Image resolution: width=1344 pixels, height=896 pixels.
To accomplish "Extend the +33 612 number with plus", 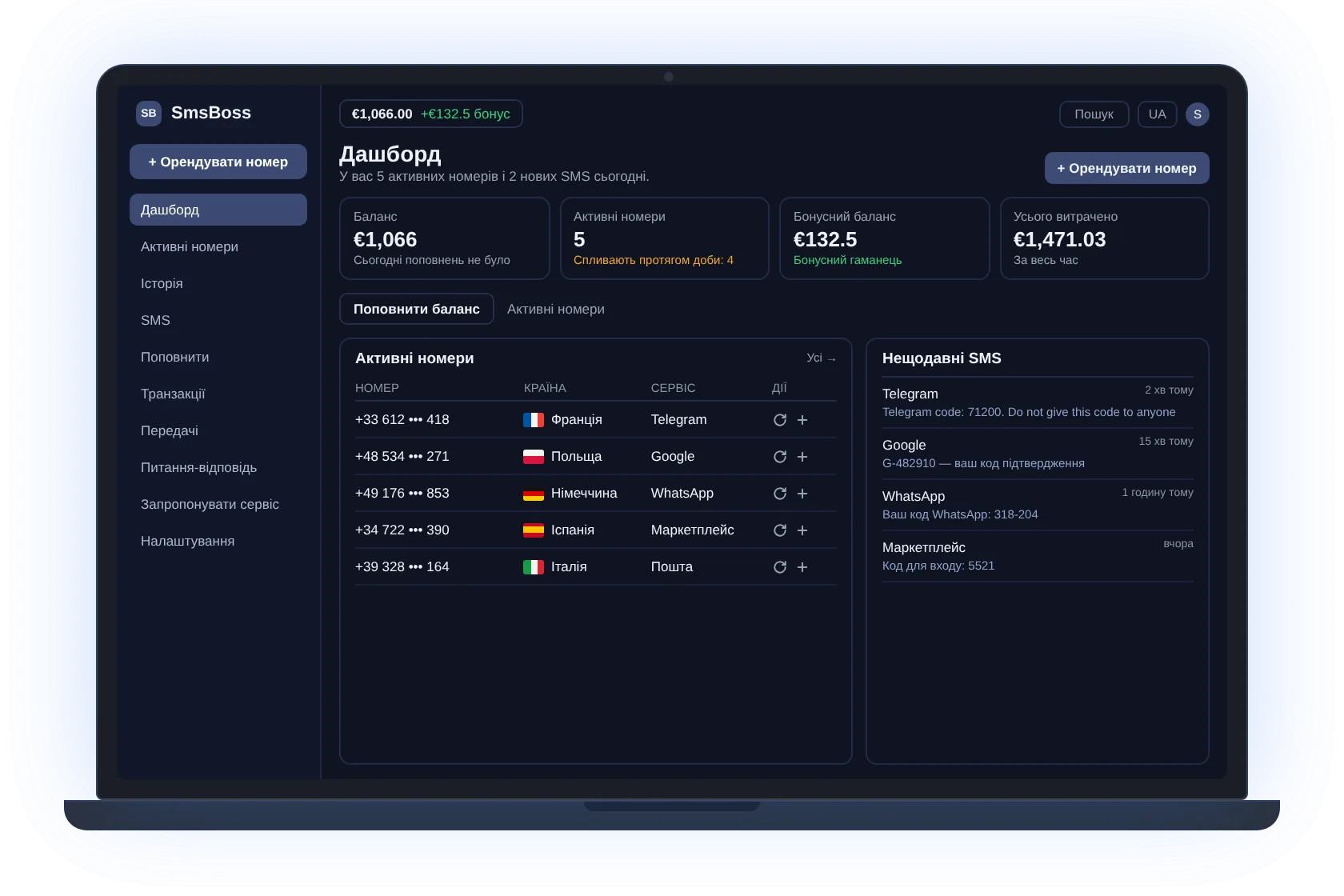I will [x=802, y=420].
